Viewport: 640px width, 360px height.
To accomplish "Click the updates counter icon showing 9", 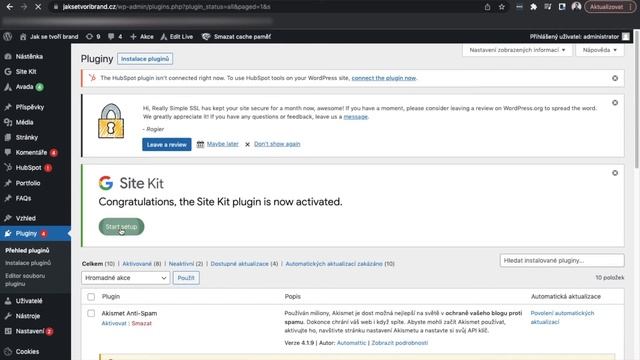I will 93,36.
